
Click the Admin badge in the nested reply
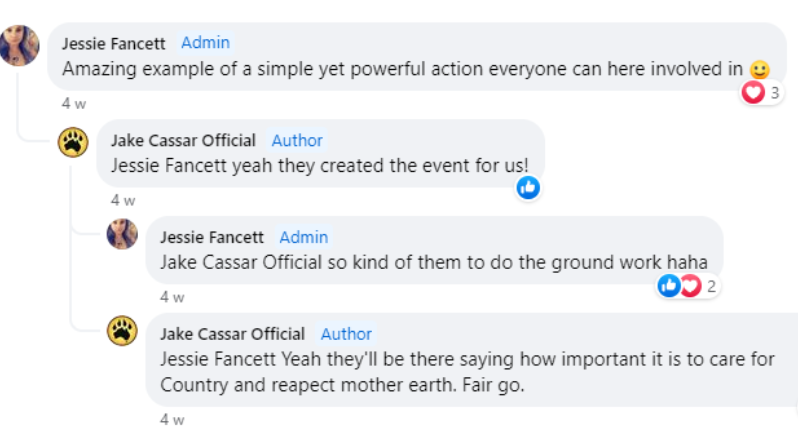point(303,237)
